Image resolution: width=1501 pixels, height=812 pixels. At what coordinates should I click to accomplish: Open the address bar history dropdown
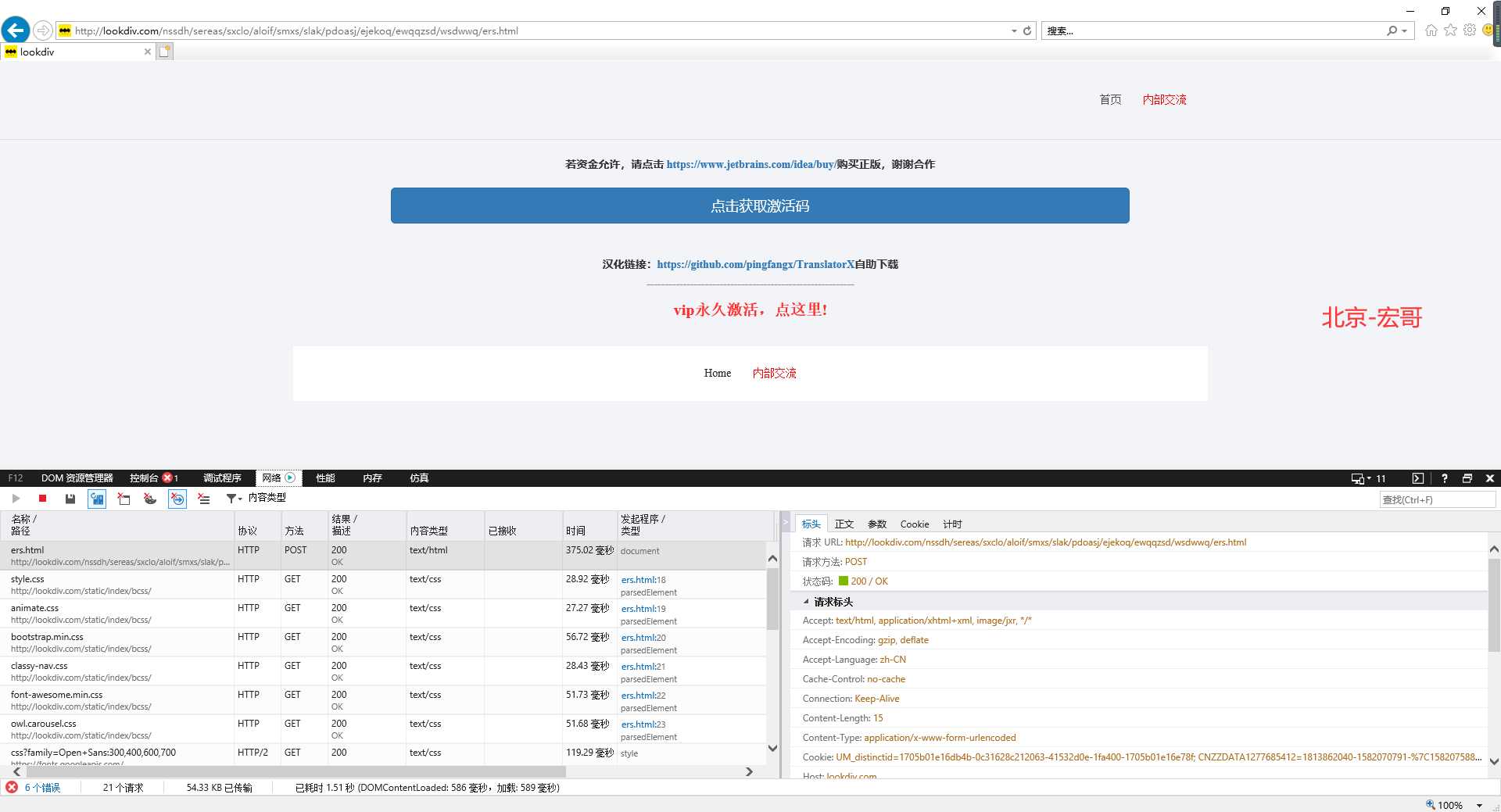(1014, 31)
